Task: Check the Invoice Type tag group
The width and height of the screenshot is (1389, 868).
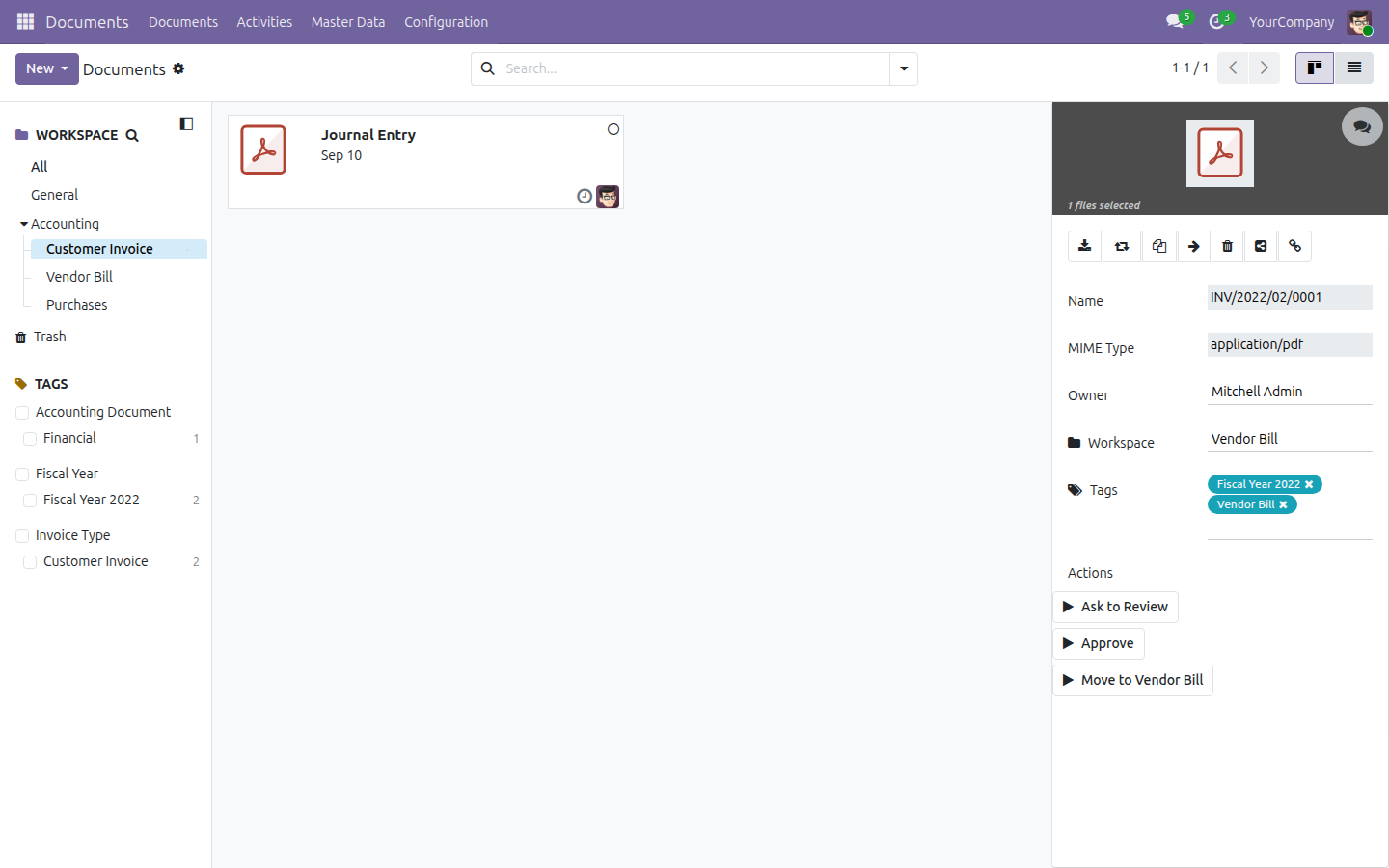Action: tap(22, 536)
